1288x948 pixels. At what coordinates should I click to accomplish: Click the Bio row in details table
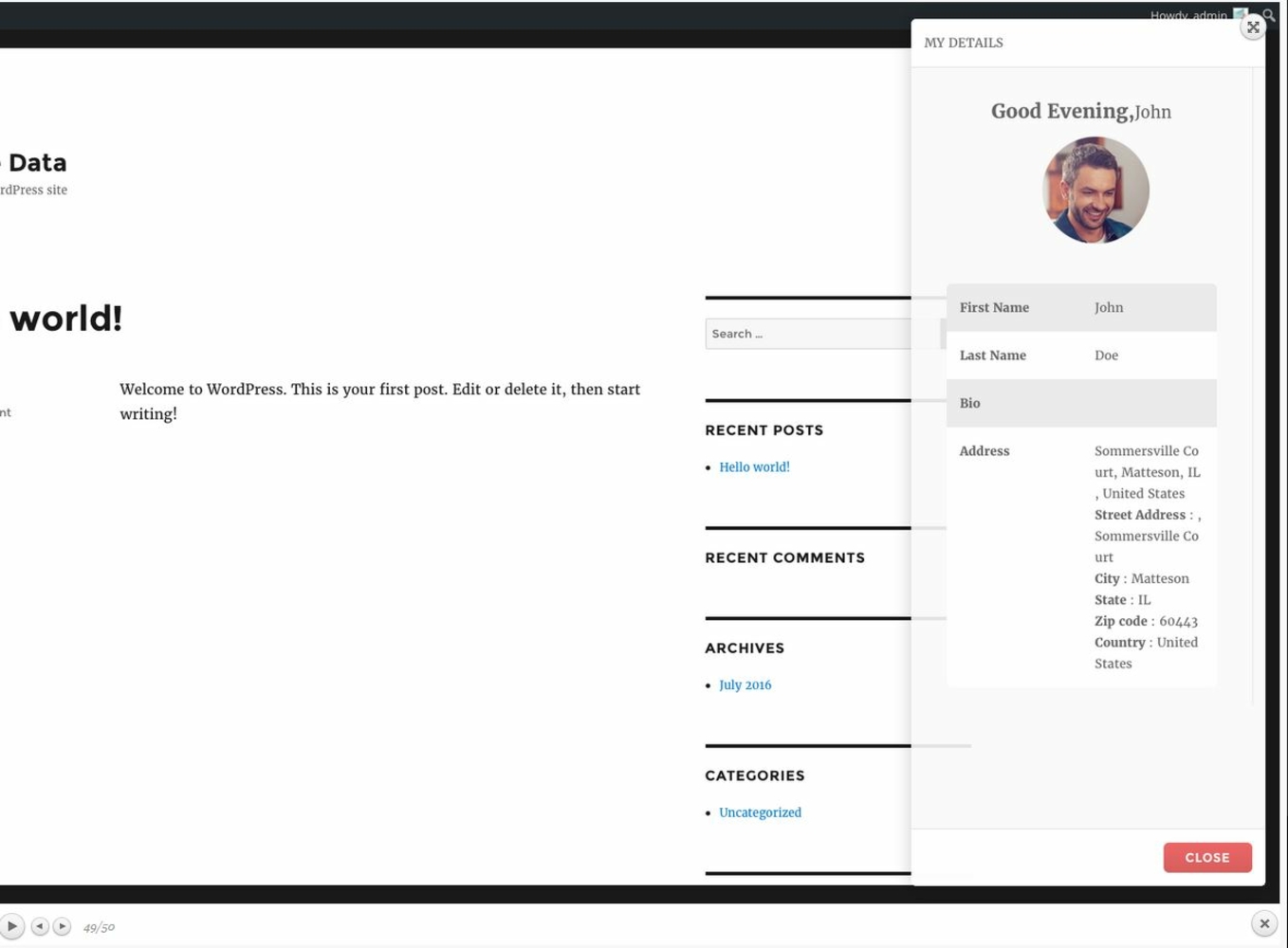click(x=1080, y=403)
